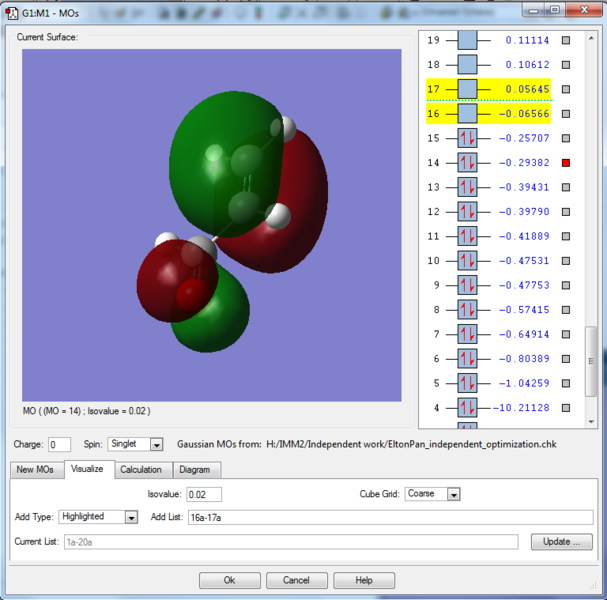Open the Calculation tab
The height and width of the screenshot is (600, 607).
coord(141,470)
